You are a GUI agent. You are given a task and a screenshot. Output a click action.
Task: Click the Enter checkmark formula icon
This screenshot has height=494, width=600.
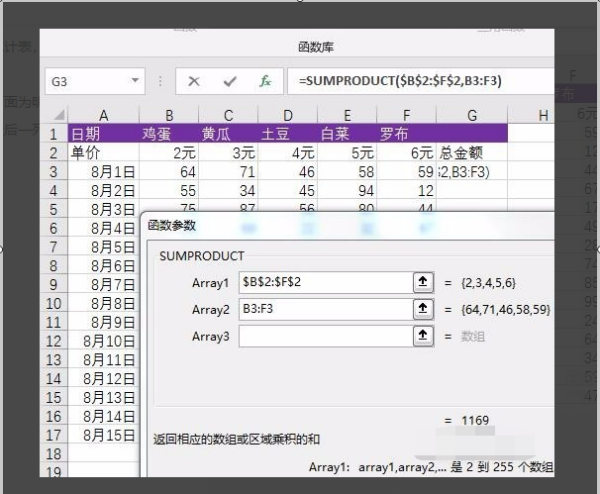tap(230, 81)
